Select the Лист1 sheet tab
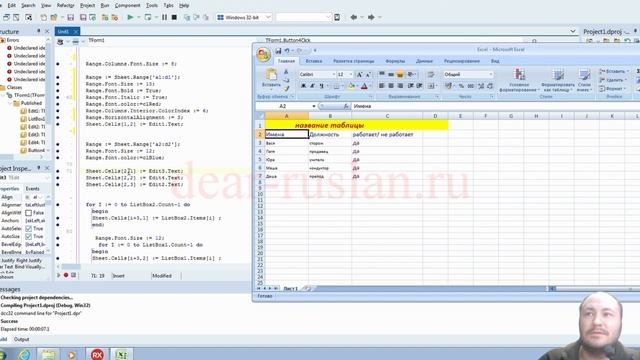The height and width of the screenshot is (360, 640). 290,288
